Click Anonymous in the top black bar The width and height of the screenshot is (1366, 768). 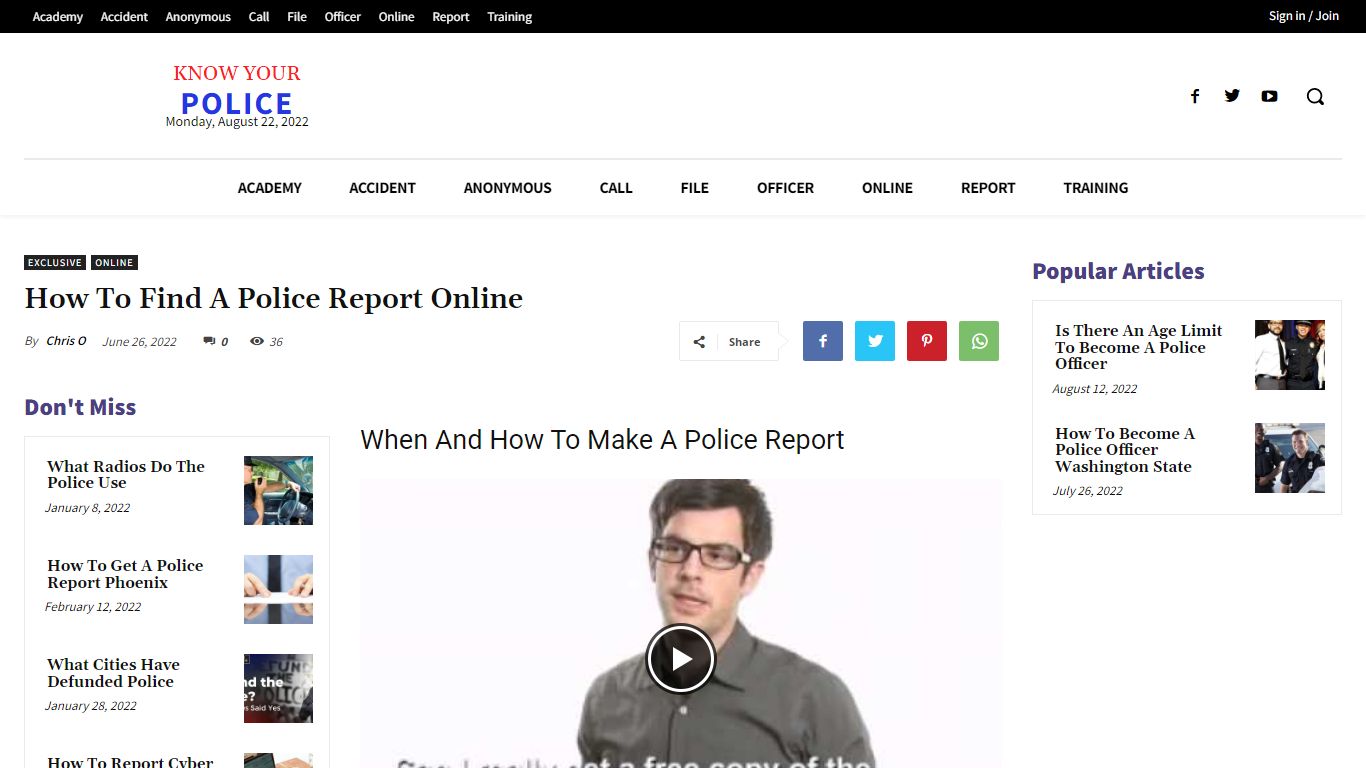coord(198,17)
